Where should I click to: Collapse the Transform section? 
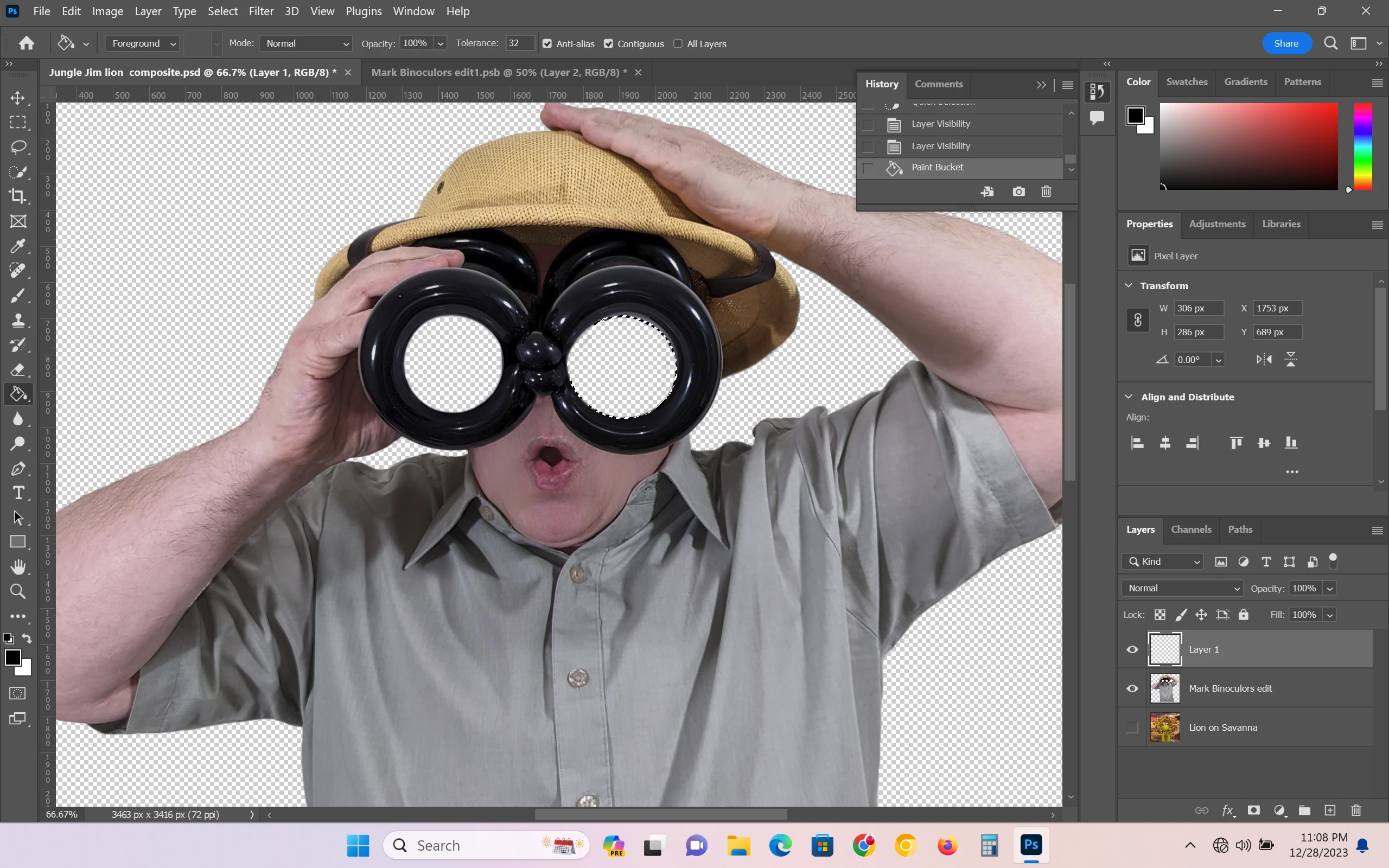(1129, 285)
